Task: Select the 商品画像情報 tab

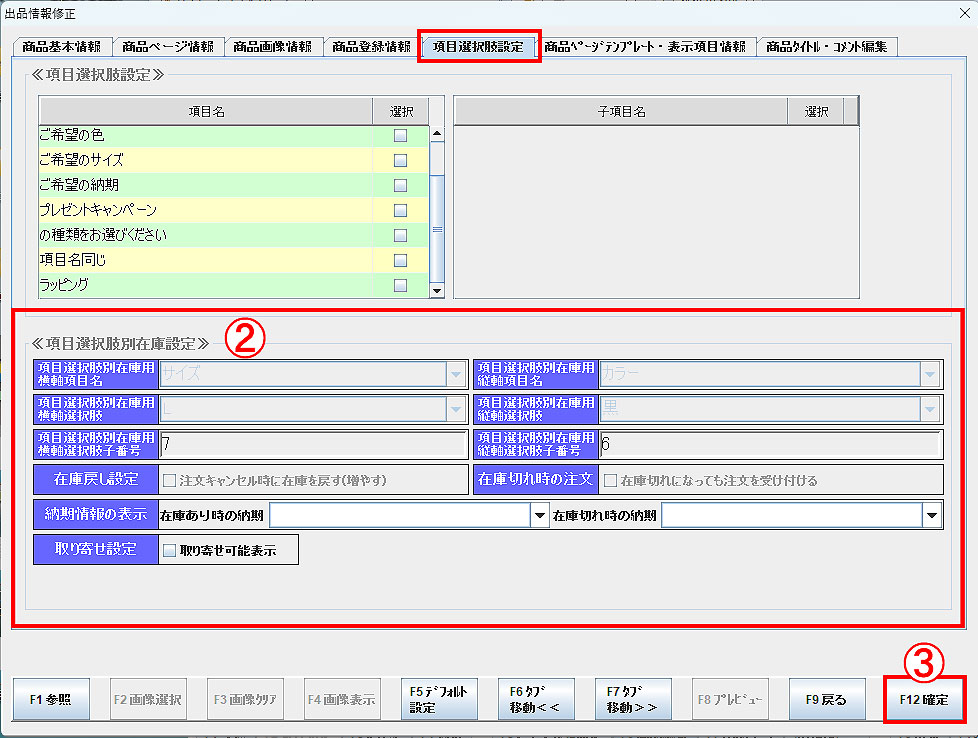Action: click(272, 47)
